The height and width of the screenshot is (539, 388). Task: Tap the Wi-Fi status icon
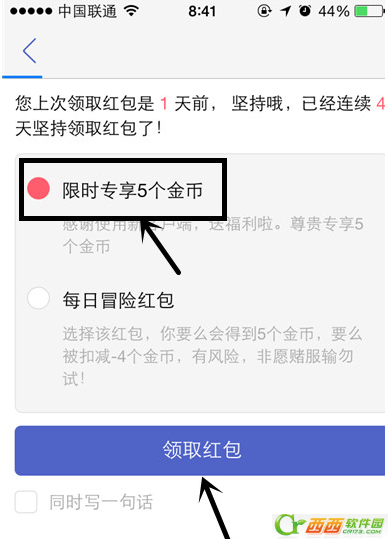coord(131,11)
